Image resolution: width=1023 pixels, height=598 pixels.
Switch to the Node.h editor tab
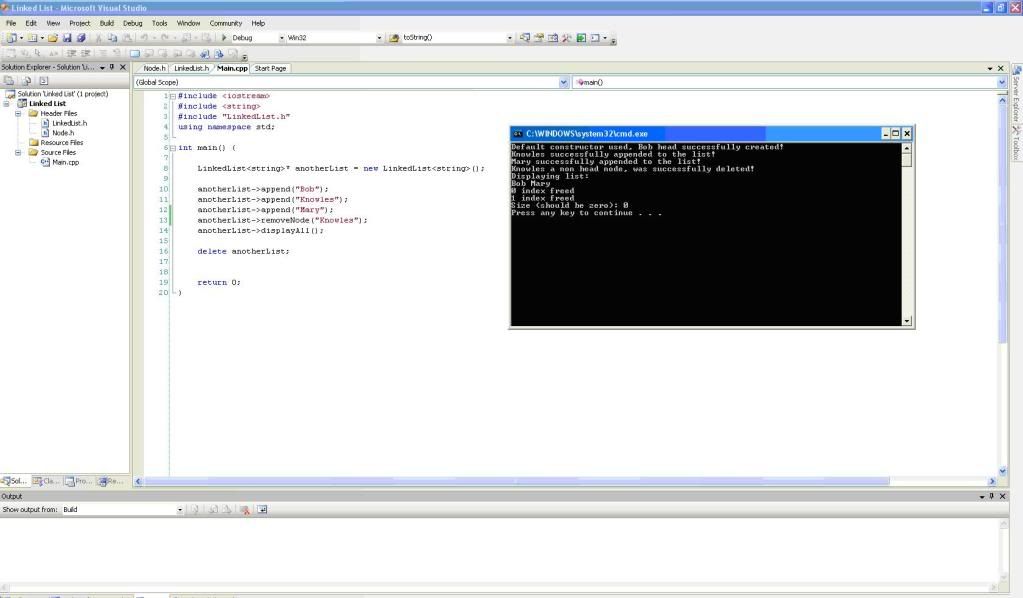(154, 68)
